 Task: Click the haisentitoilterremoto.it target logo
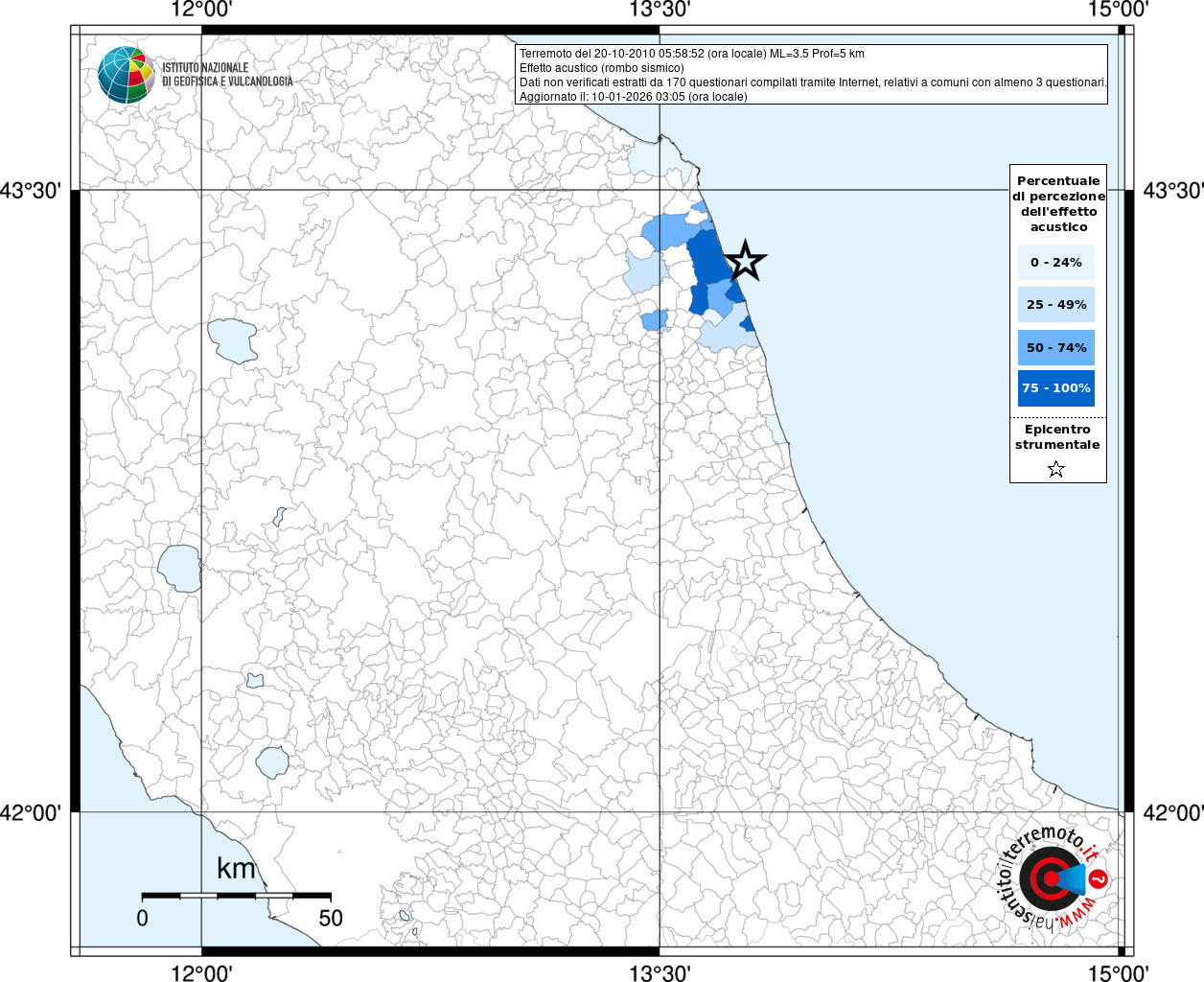point(1050,877)
